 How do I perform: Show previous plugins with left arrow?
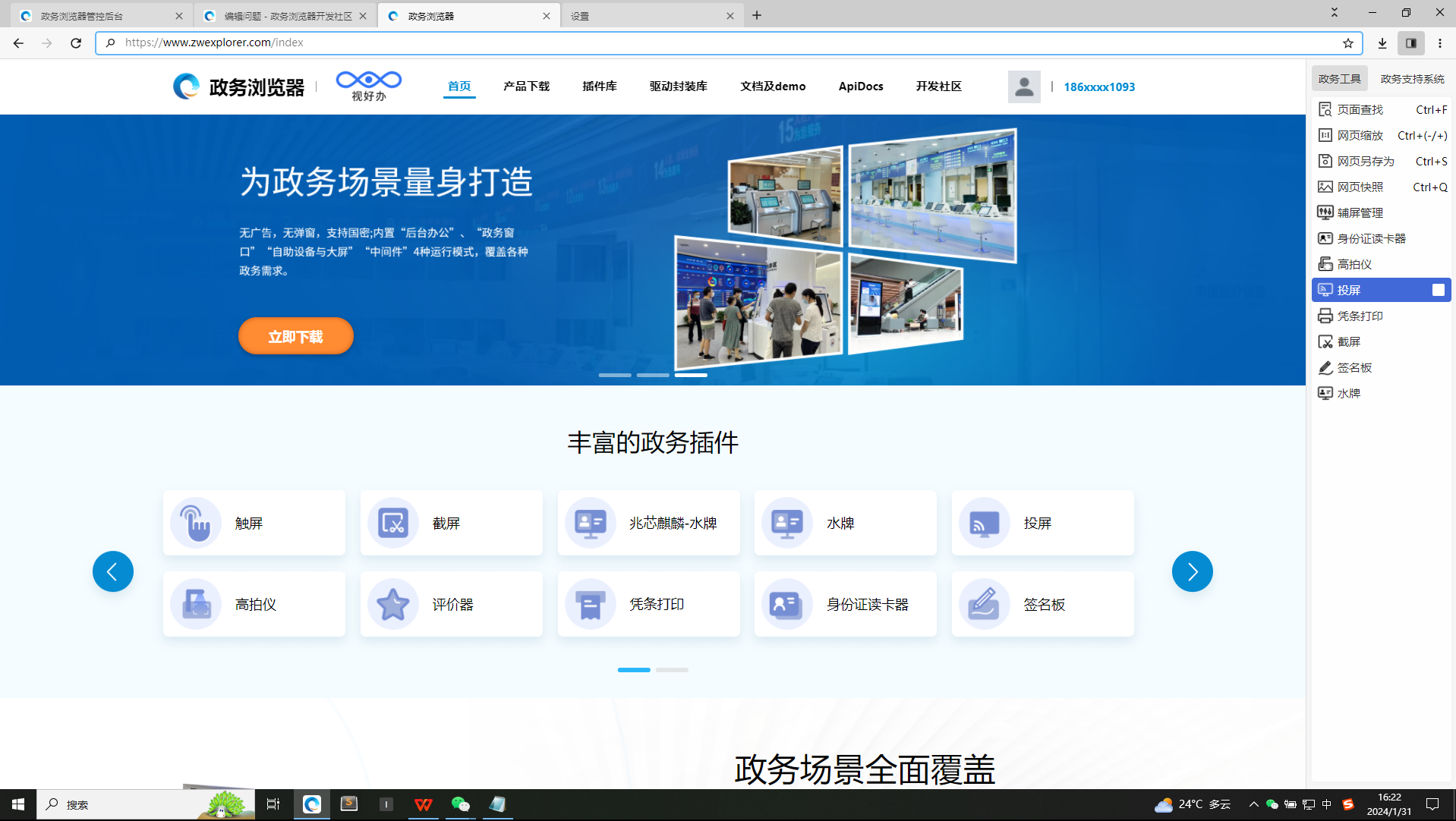(113, 571)
